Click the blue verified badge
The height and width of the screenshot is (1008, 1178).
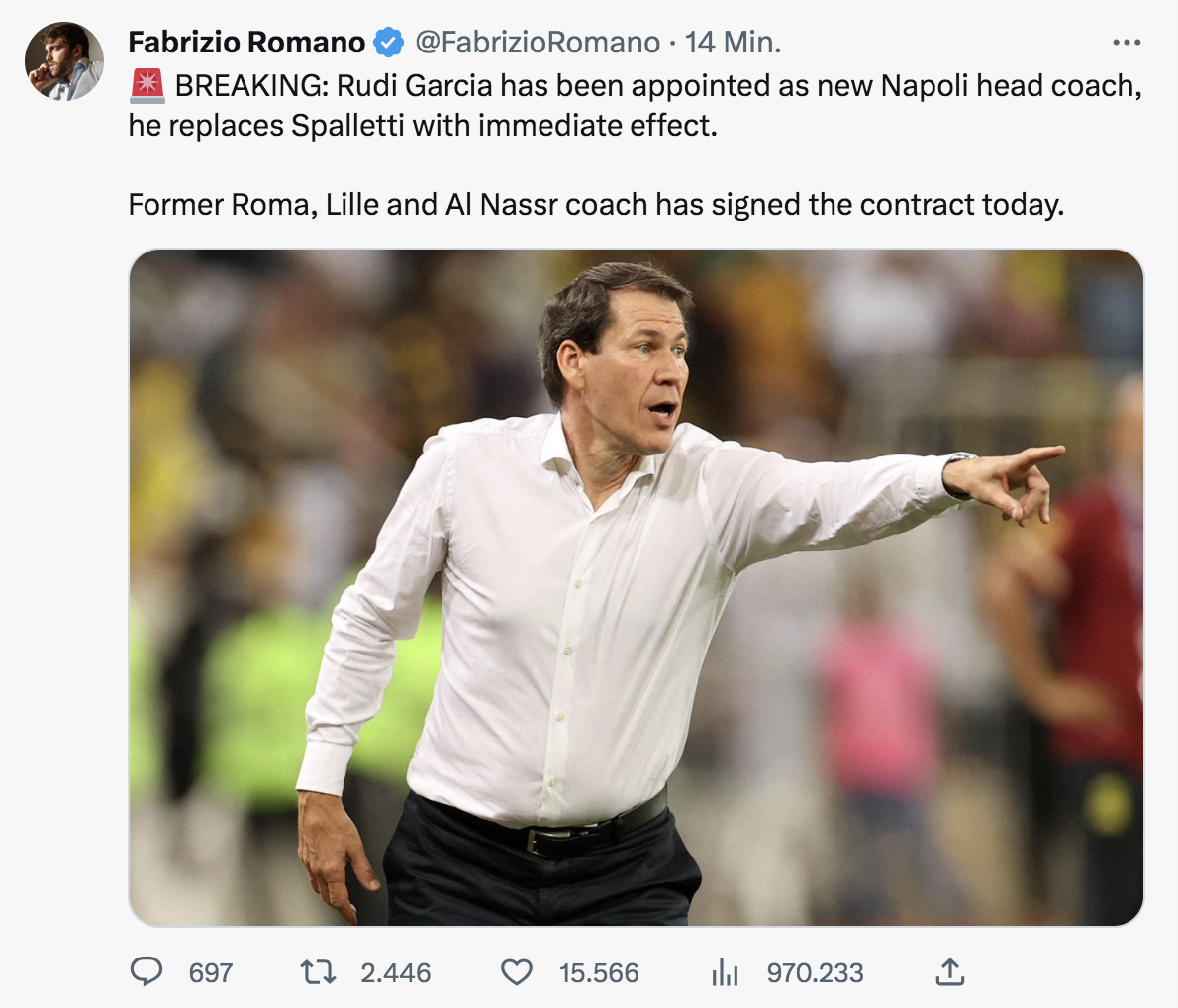pos(388,43)
